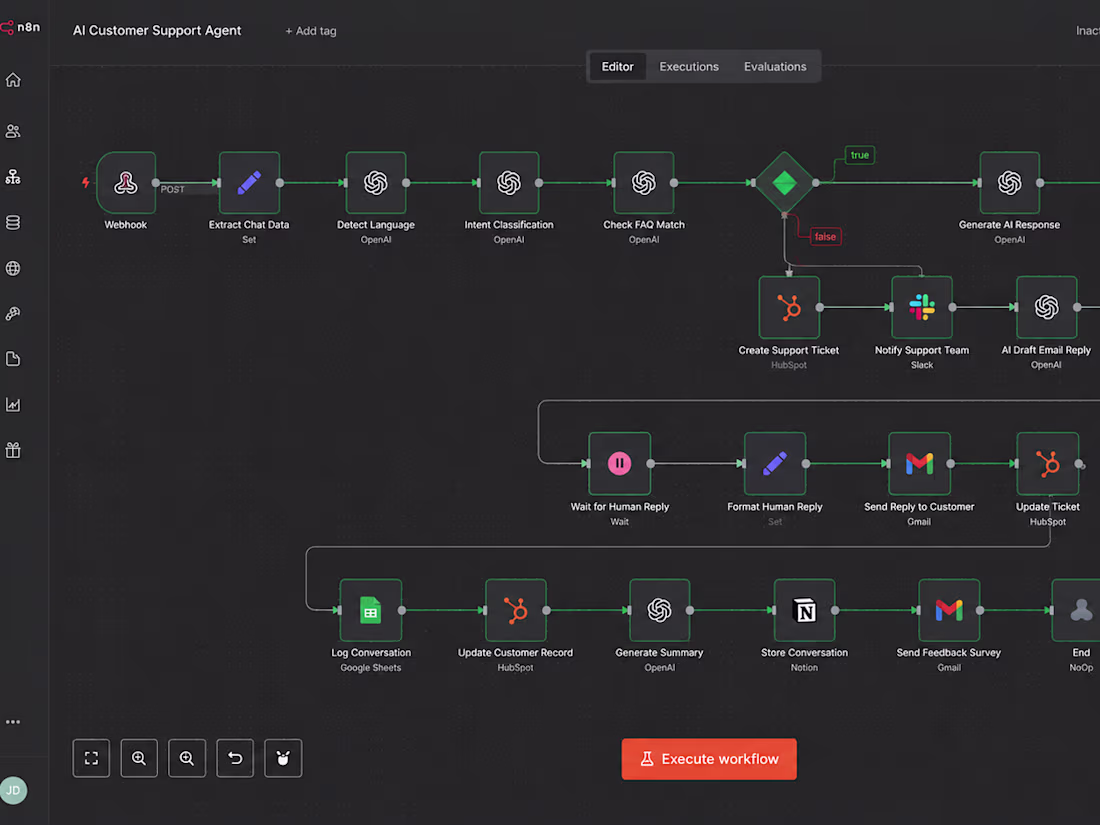Open the database sidebar icon
This screenshot has height=825, width=1100.
pyautogui.click(x=13, y=222)
